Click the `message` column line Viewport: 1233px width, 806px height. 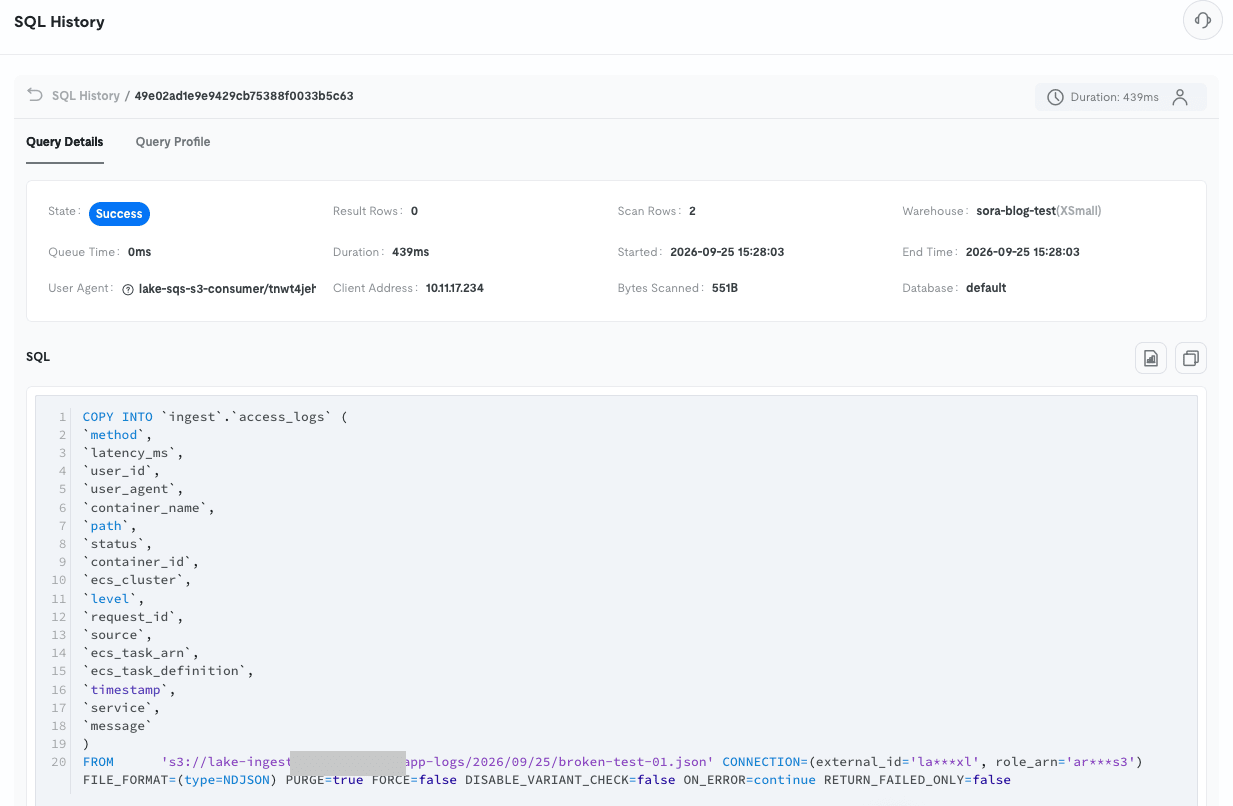(119, 726)
